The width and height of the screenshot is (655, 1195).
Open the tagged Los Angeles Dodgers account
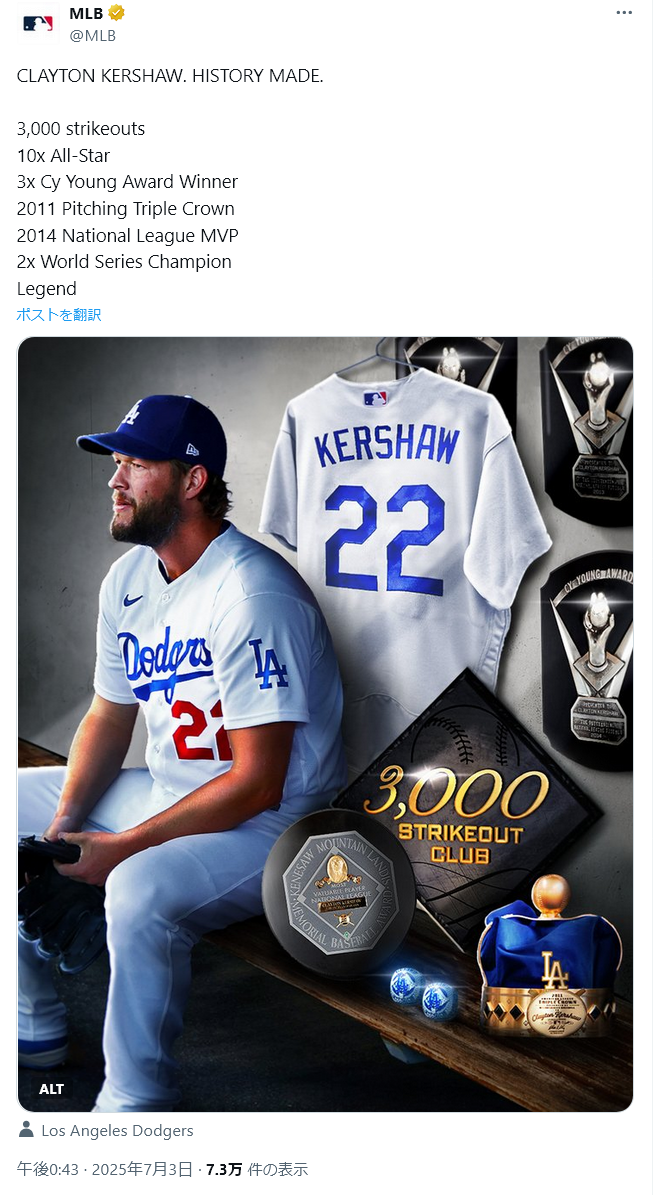117,1130
